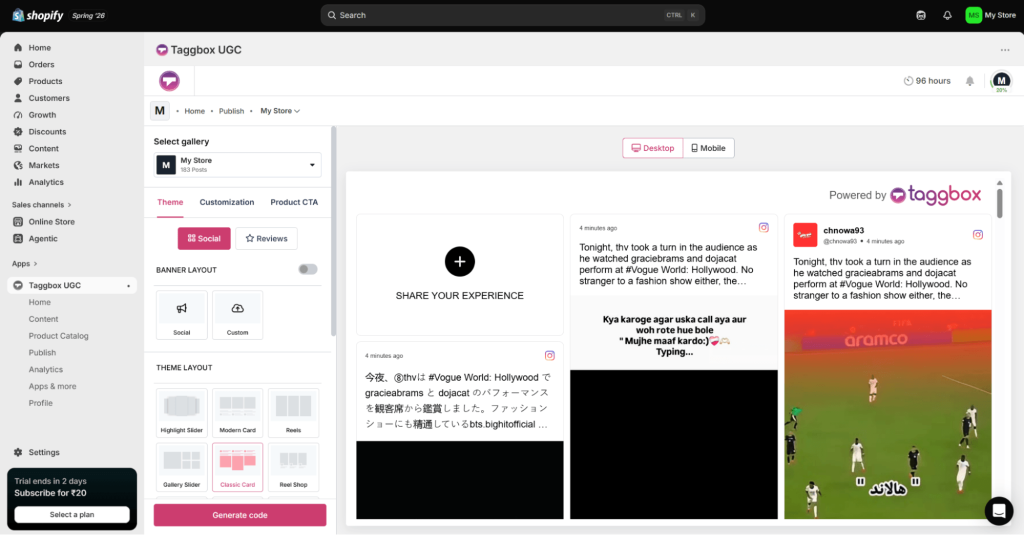Click the Agentic channel icon
The height and width of the screenshot is (535, 1024).
(18, 238)
